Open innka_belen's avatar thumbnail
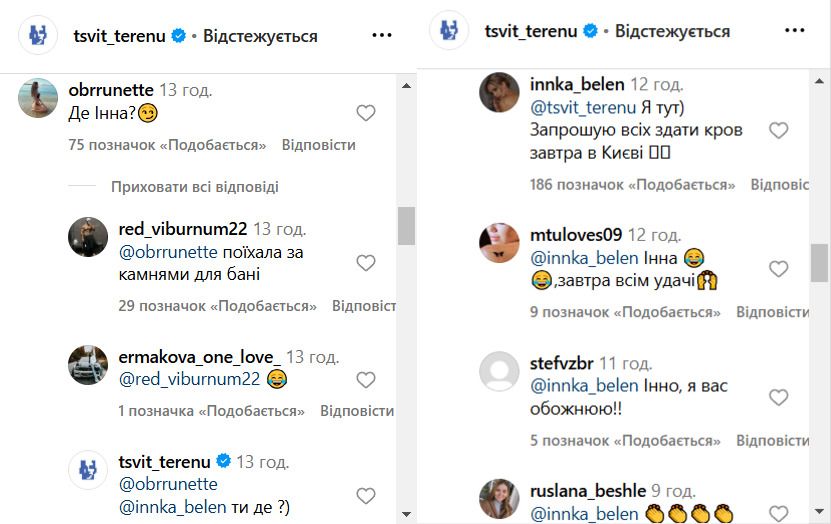Screen dimensions: 831x524 tap(499, 94)
